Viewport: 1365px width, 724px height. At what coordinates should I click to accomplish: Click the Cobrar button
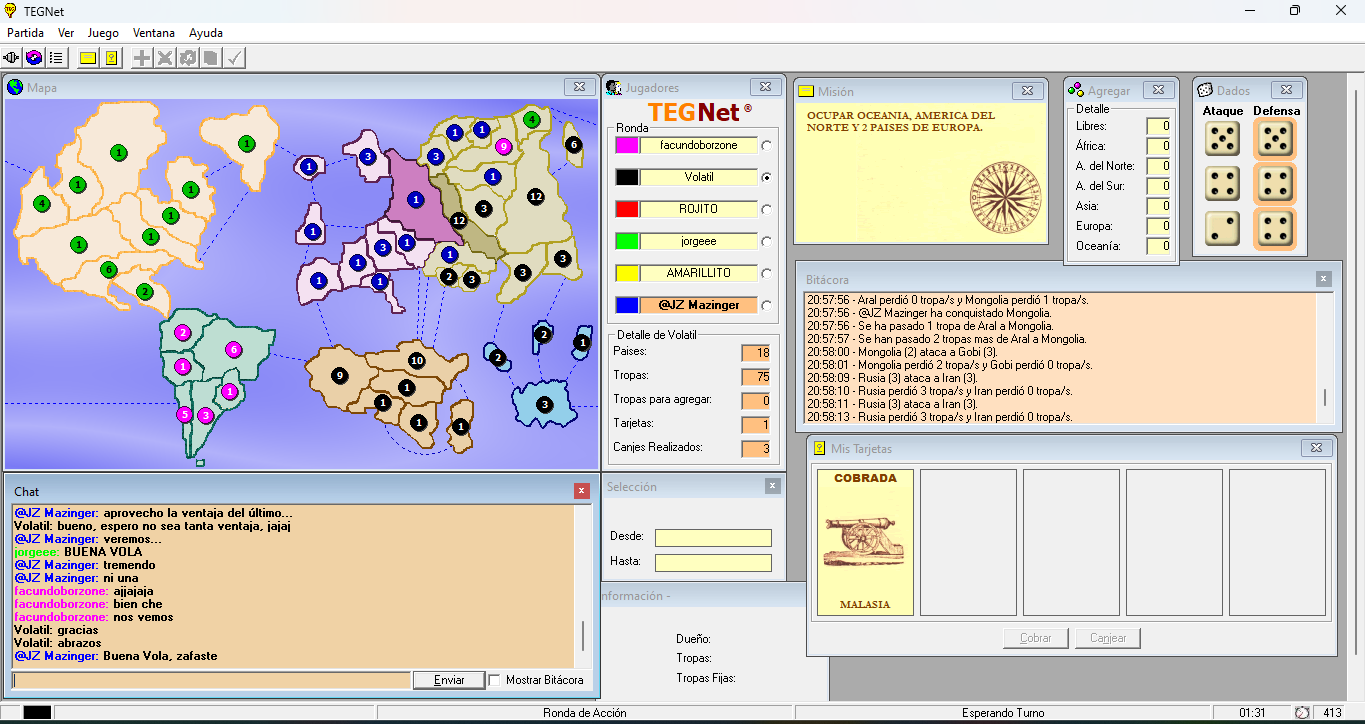point(1036,638)
